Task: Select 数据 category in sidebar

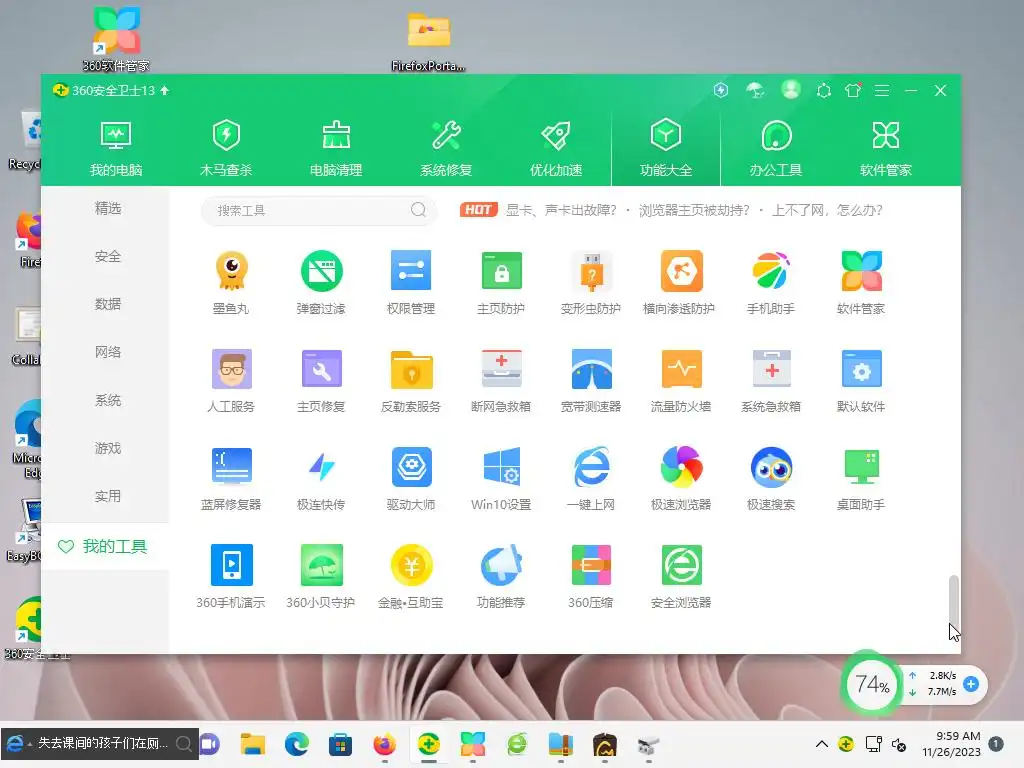Action: point(108,304)
